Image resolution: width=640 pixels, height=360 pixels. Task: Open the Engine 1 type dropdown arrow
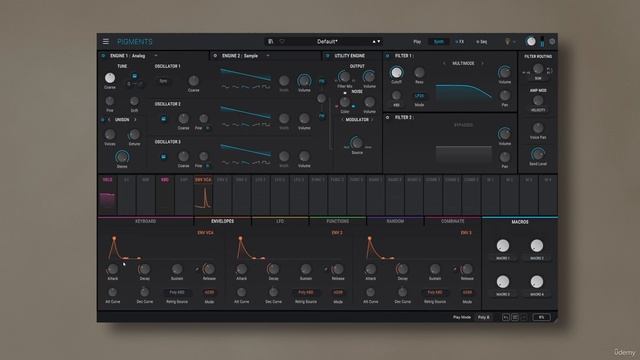pos(156,56)
